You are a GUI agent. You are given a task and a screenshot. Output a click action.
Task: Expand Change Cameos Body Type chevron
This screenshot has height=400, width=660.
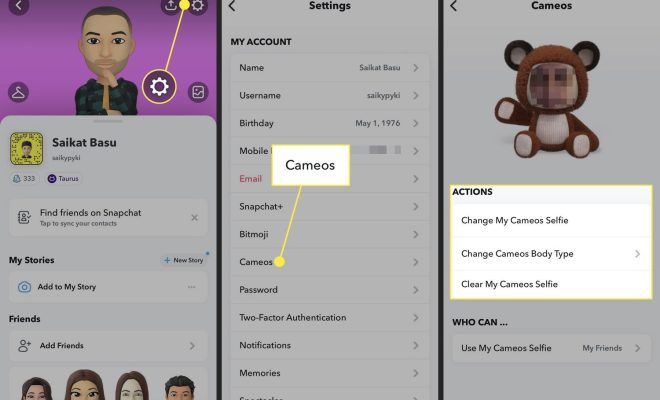tap(638, 254)
